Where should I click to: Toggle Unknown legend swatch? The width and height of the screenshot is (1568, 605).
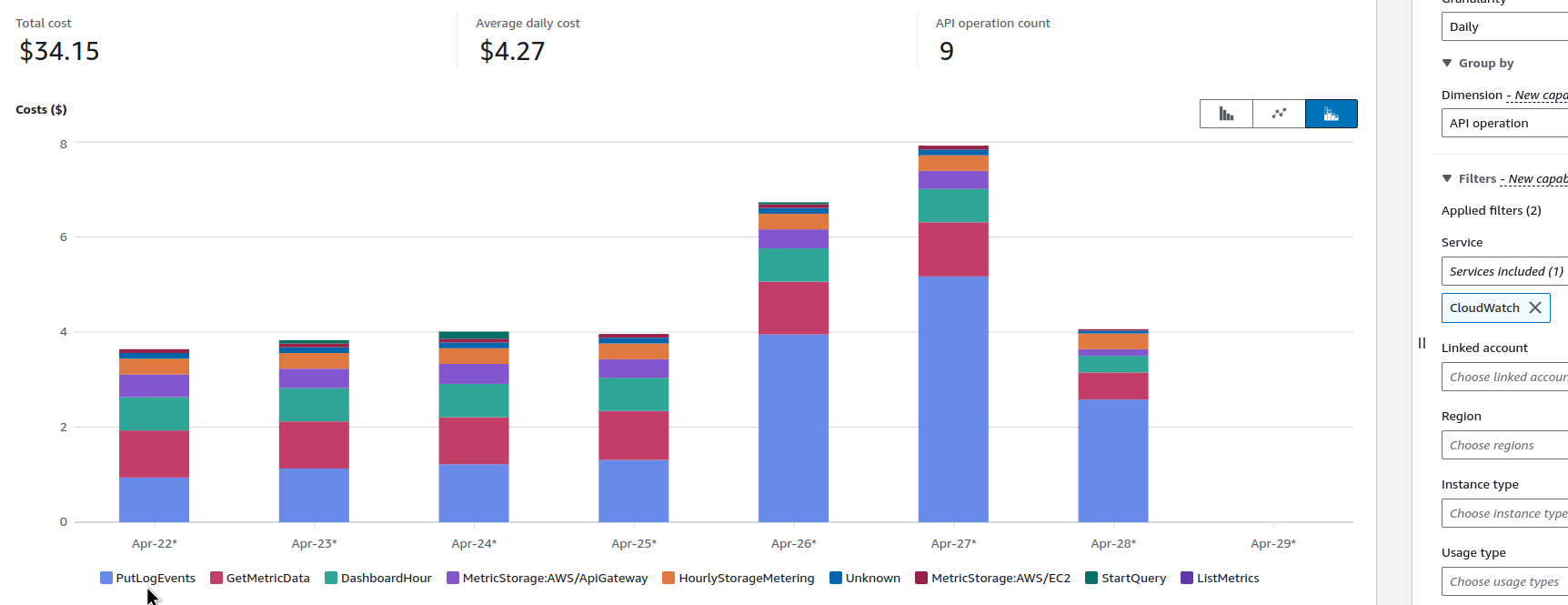[836, 578]
